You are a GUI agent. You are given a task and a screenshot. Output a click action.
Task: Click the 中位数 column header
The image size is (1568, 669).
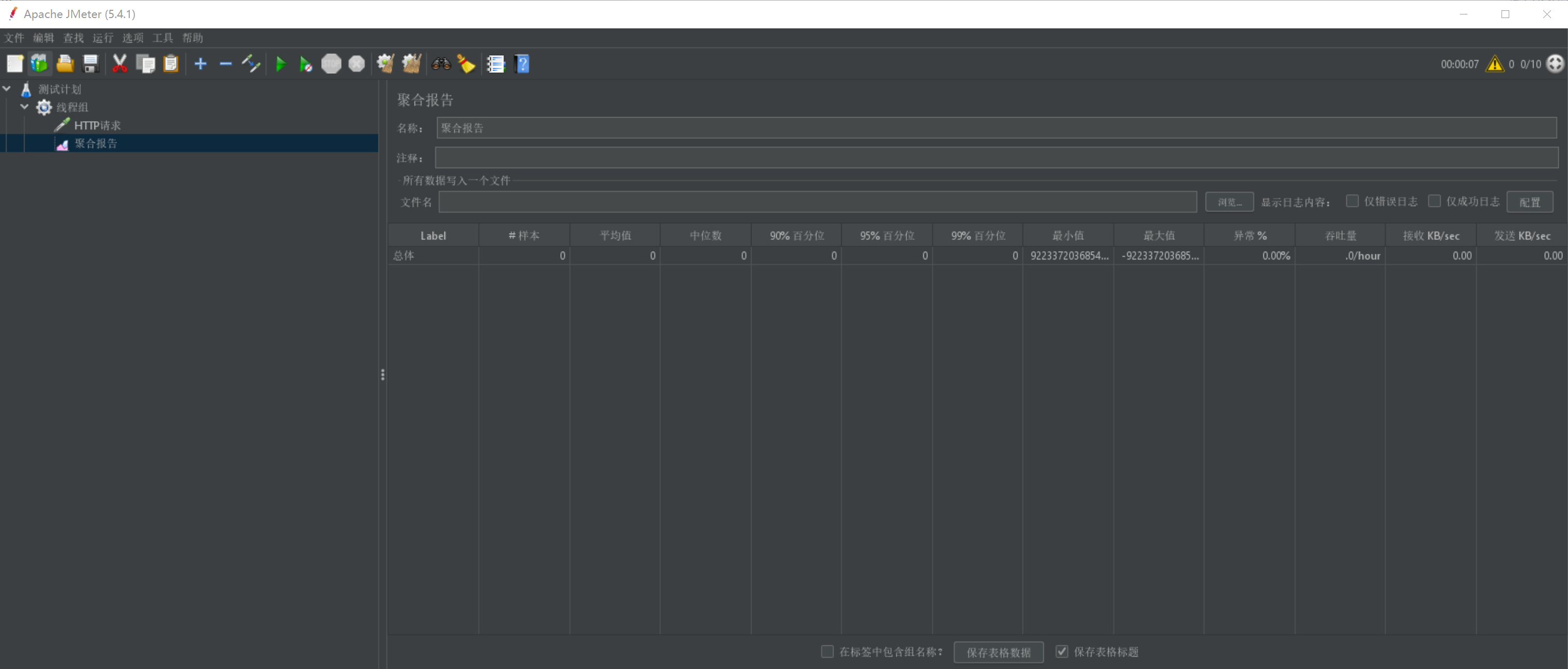(x=706, y=235)
